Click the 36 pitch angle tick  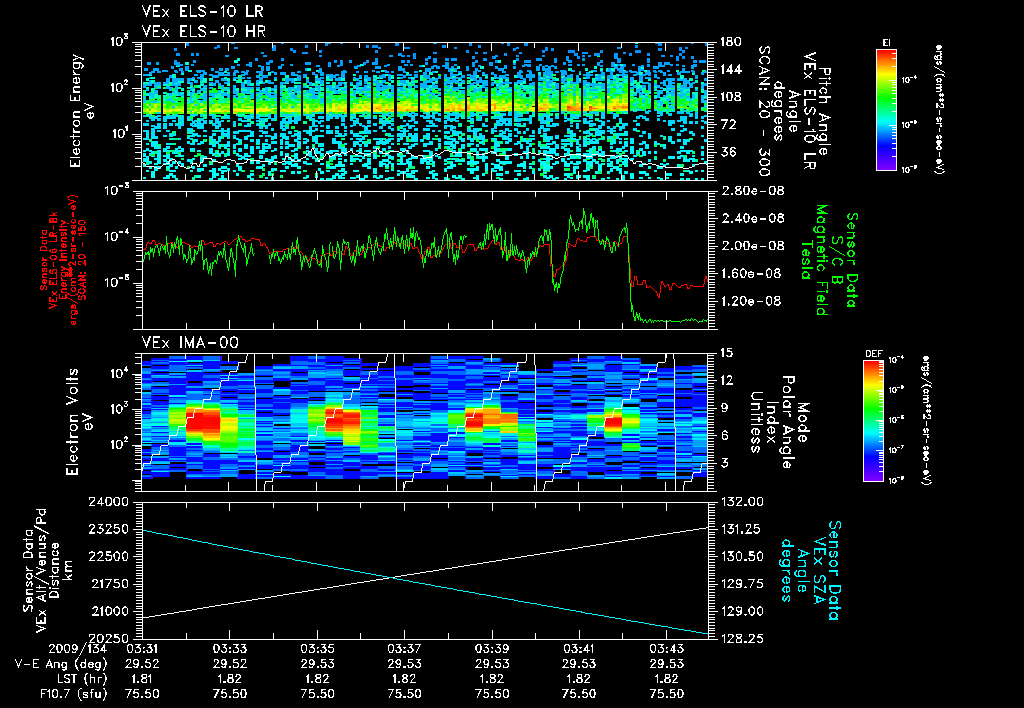[x=728, y=152]
